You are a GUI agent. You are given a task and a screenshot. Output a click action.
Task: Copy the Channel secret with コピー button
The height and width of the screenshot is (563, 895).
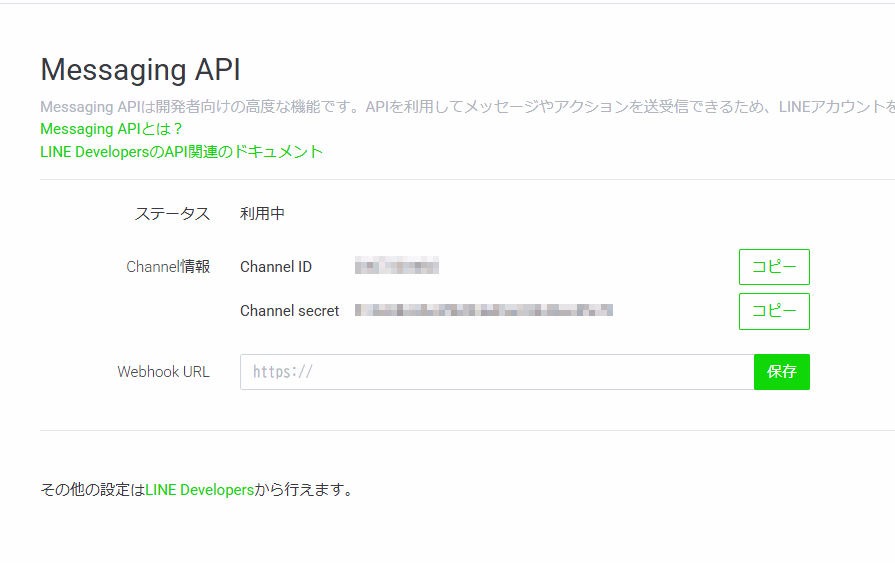(774, 311)
